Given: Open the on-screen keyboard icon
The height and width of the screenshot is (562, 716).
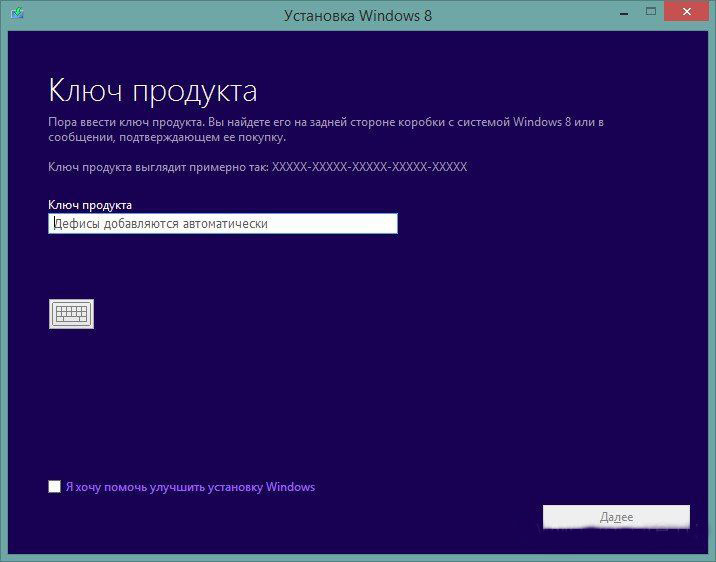Looking at the screenshot, I should [71, 314].
